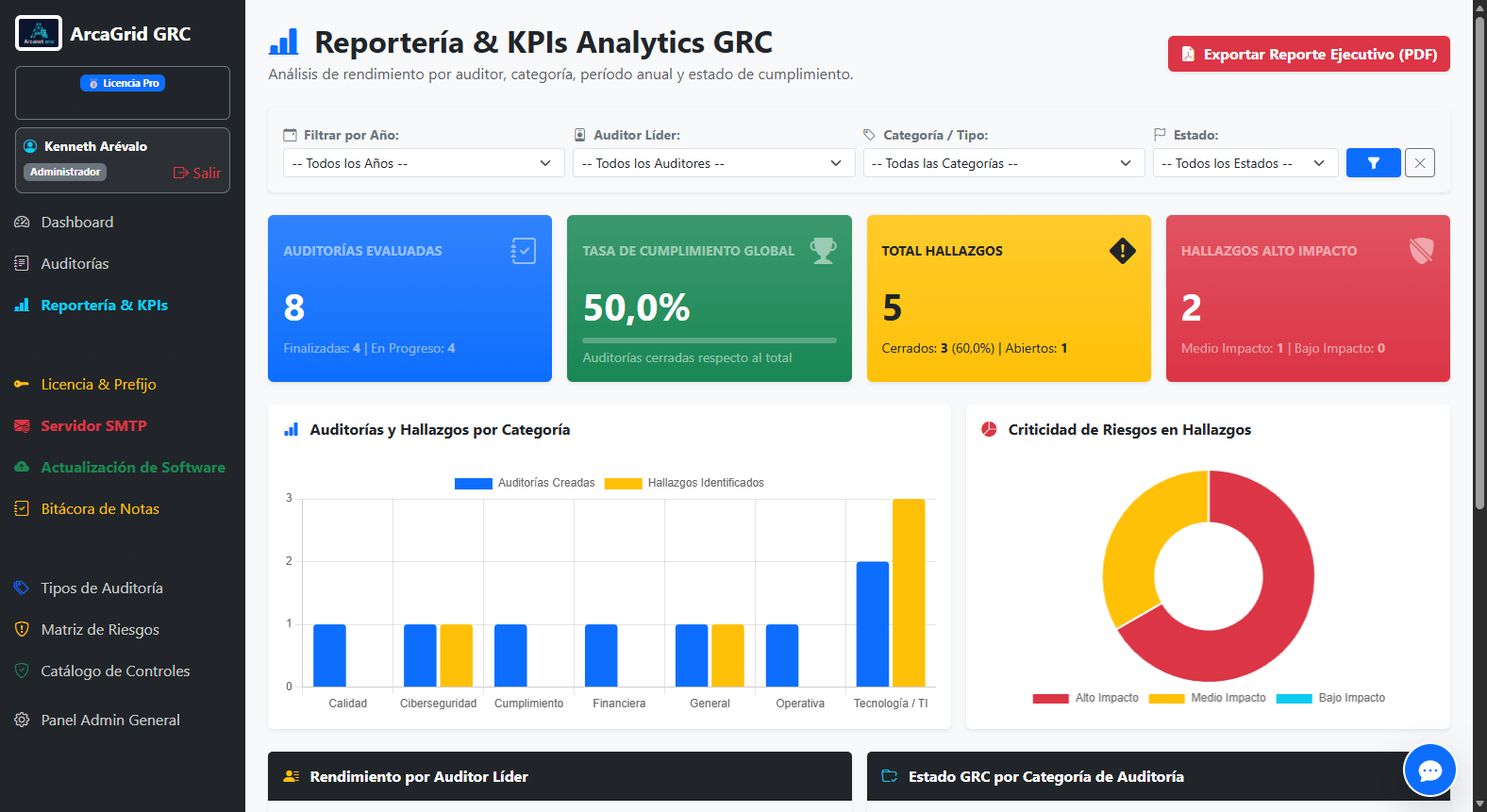
Task: Clear filters with the X button
Action: point(1420,163)
